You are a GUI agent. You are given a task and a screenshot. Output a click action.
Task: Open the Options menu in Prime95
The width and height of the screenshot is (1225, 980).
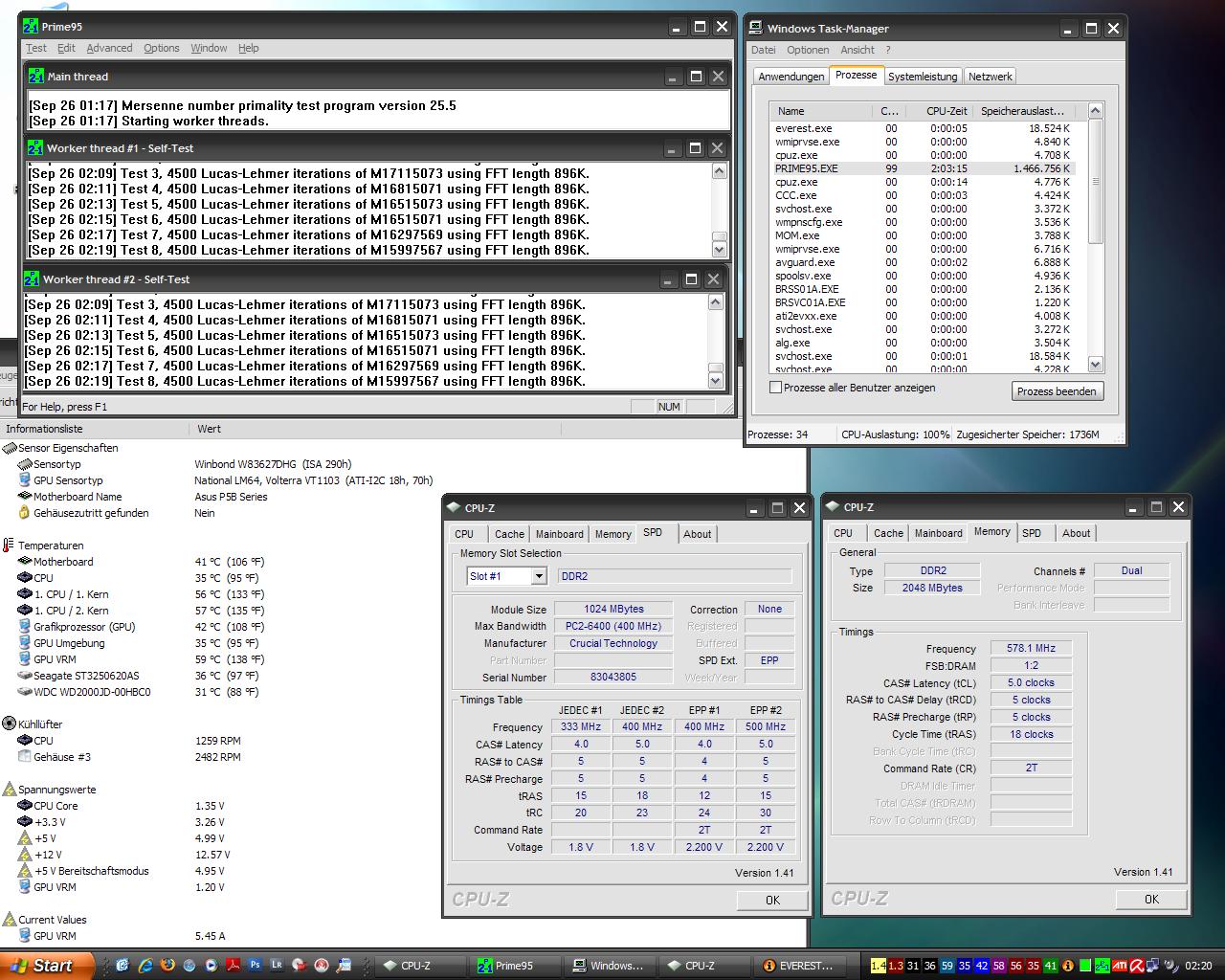[162, 48]
